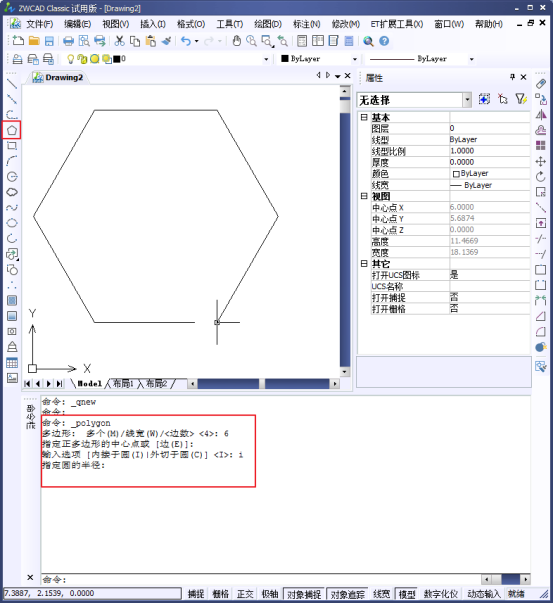Select the Move tool in right toolbar
The image size is (554, 604).
coord(541,161)
